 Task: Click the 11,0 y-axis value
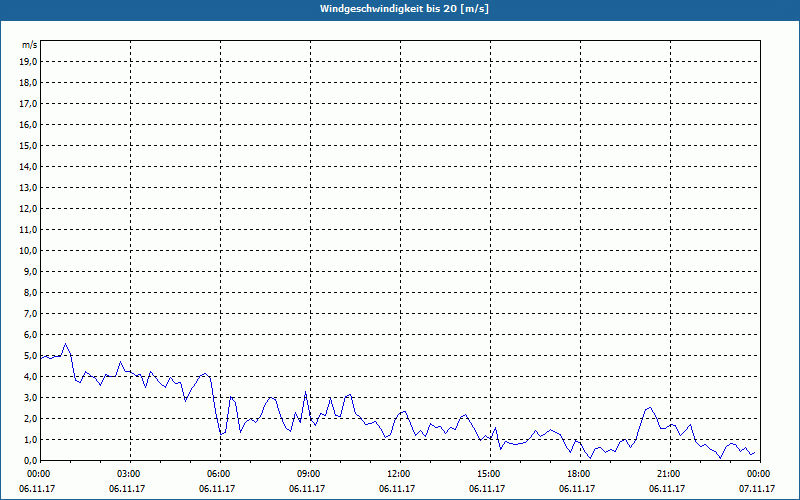(29, 230)
